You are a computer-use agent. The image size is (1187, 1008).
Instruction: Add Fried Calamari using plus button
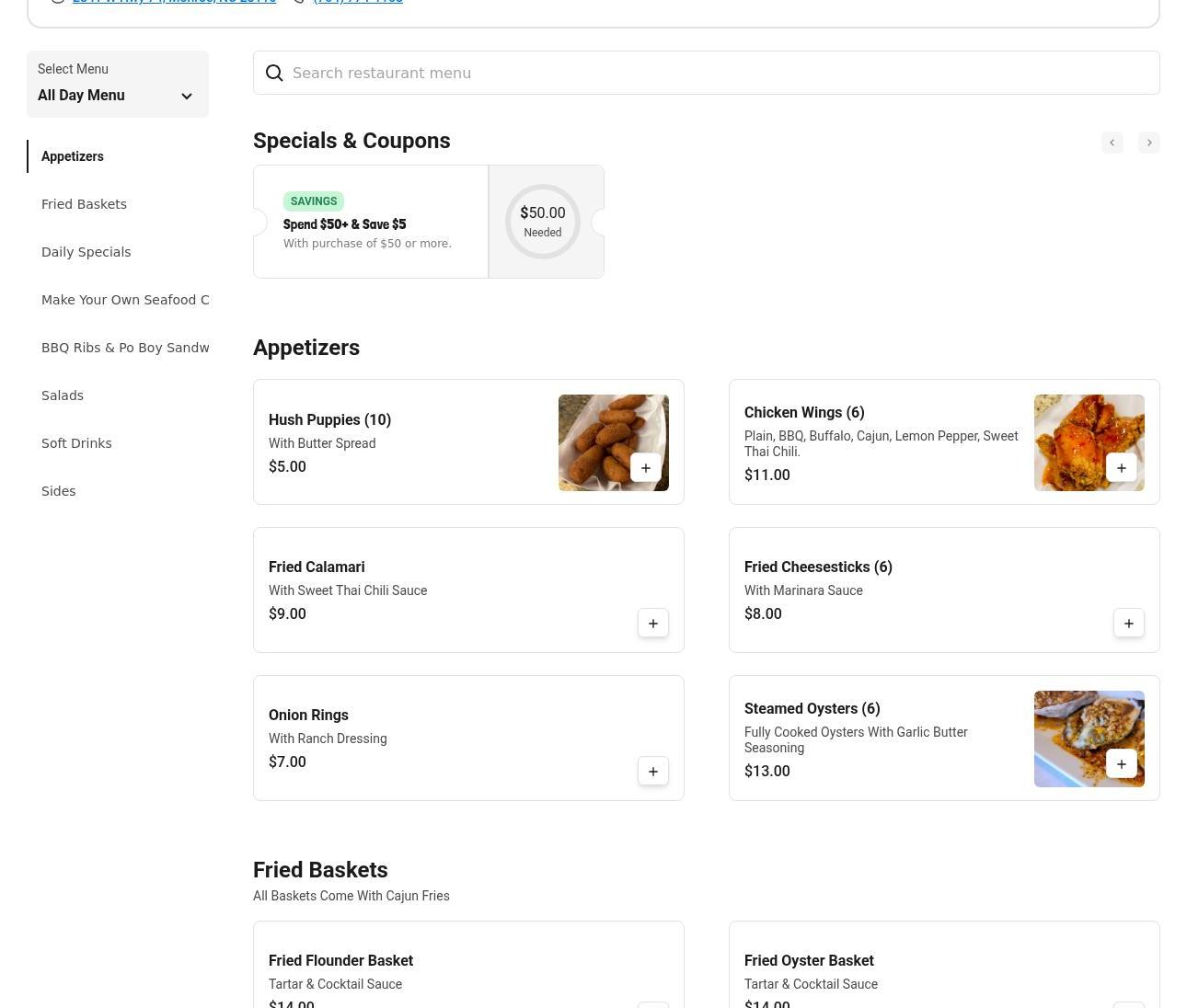pyautogui.click(x=652, y=623)
